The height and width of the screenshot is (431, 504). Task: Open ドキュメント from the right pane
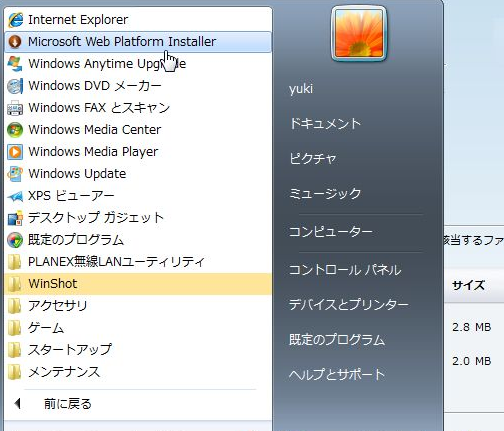325,124
